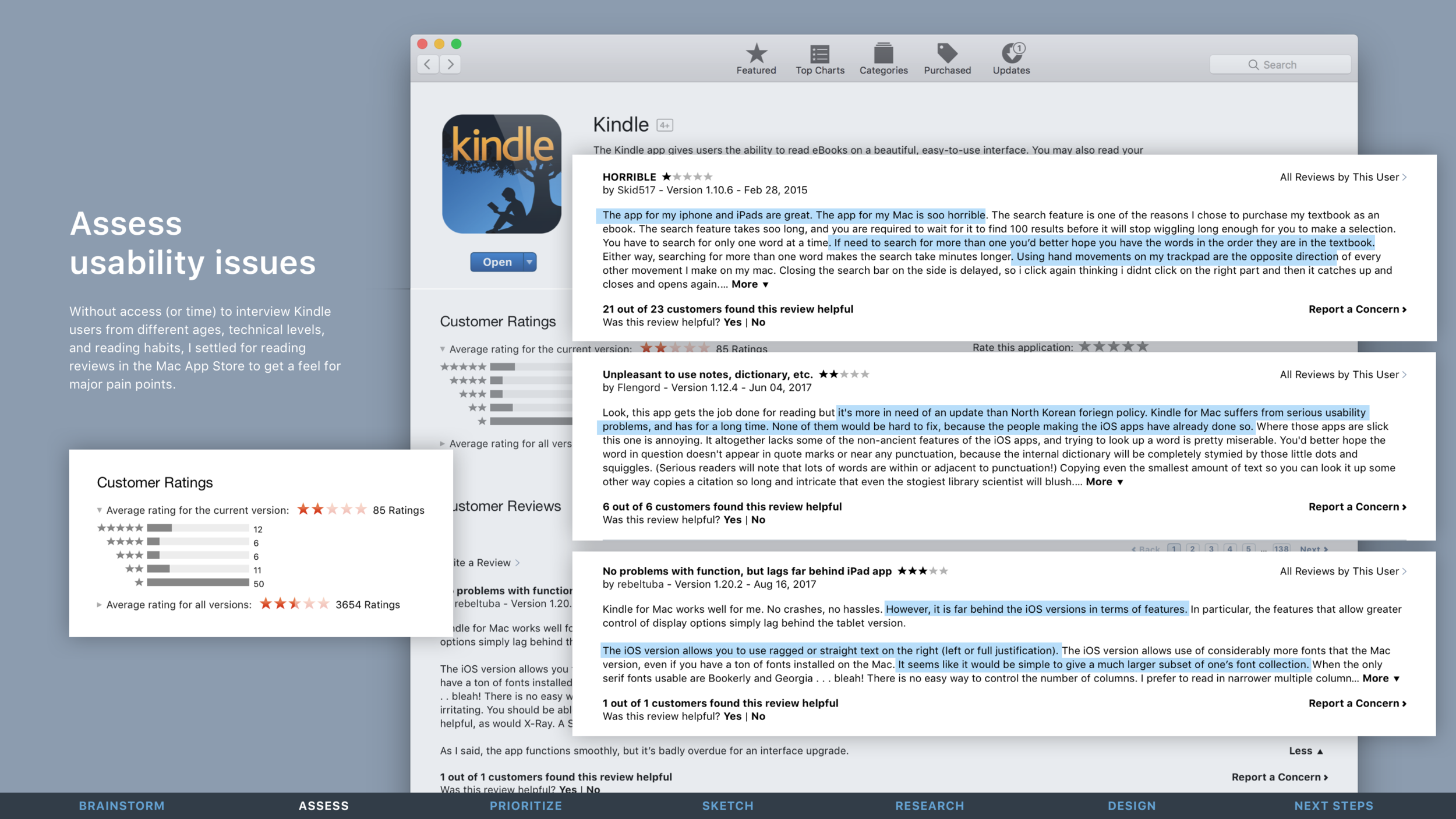Image resolution: width=1456 pixels, height=819 pixels.
Task: Go back with the left arrow button
Action: click(428, 64)
